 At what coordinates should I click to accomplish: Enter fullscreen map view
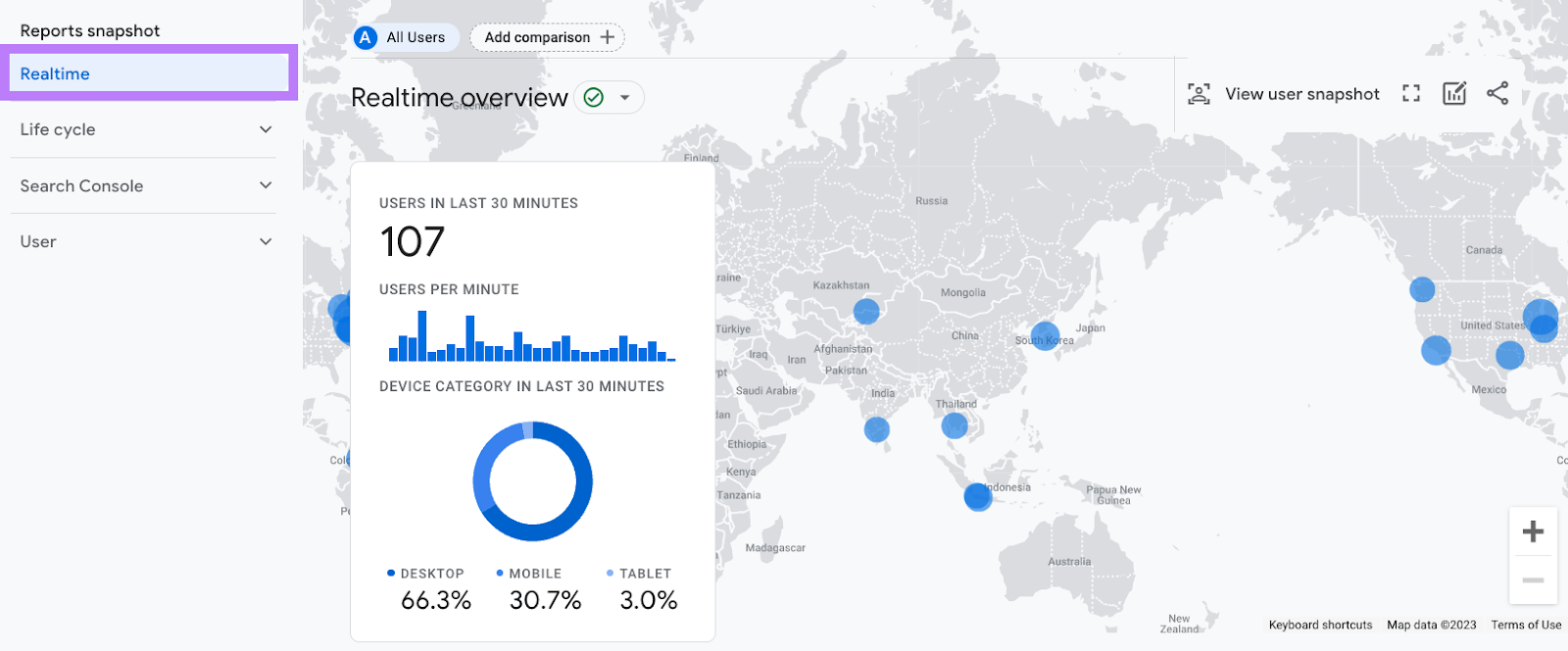click(1411, 94)
